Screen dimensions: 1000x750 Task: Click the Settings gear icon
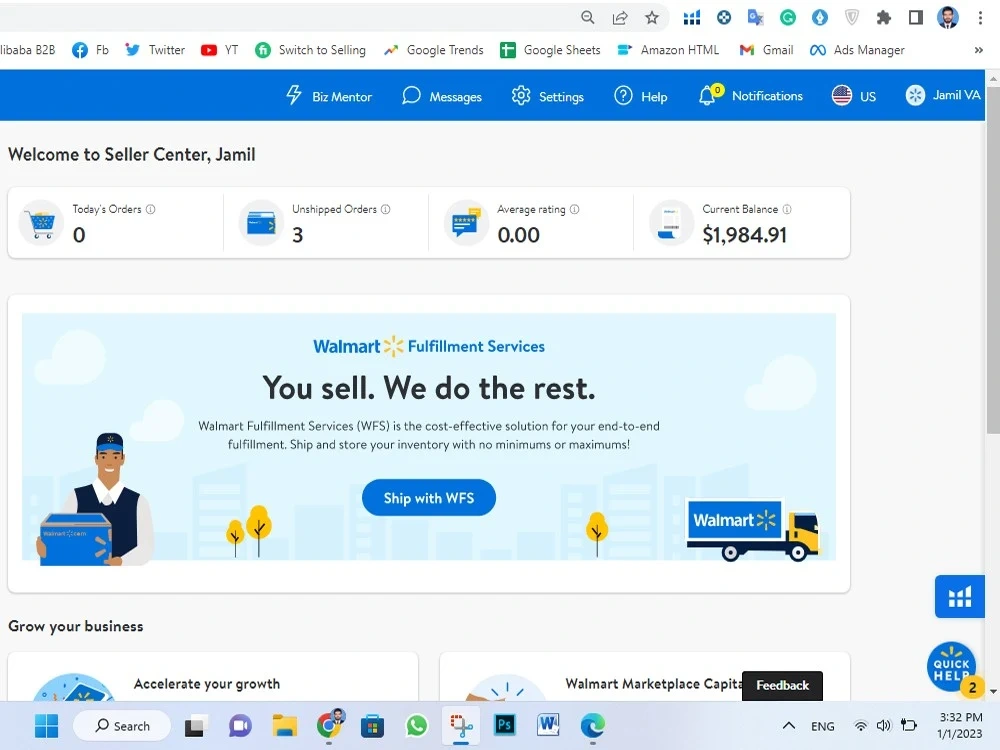521,96
